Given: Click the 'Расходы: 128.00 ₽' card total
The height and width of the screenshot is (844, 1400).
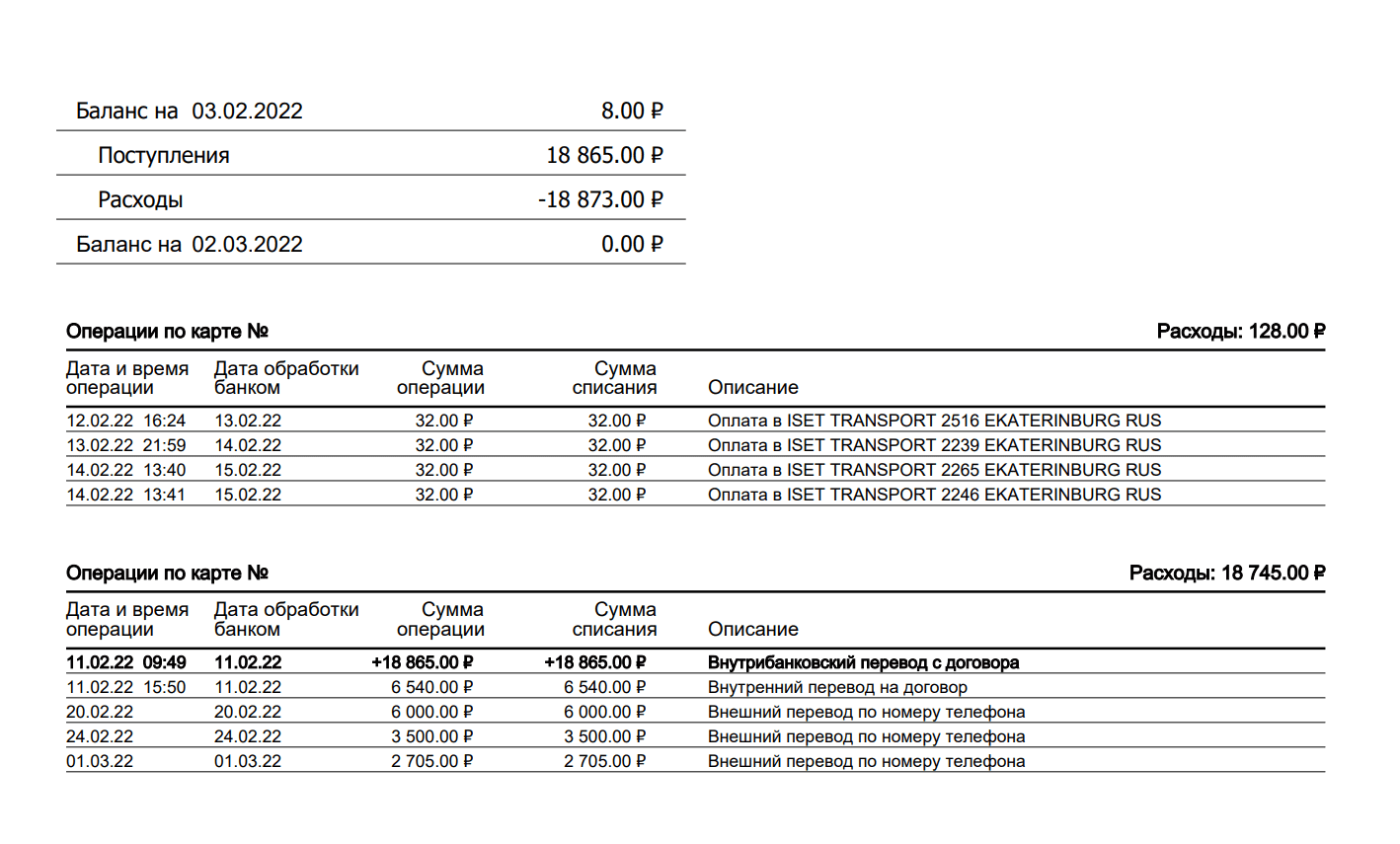Looking at the screenshot, I should coord(1241,332).
